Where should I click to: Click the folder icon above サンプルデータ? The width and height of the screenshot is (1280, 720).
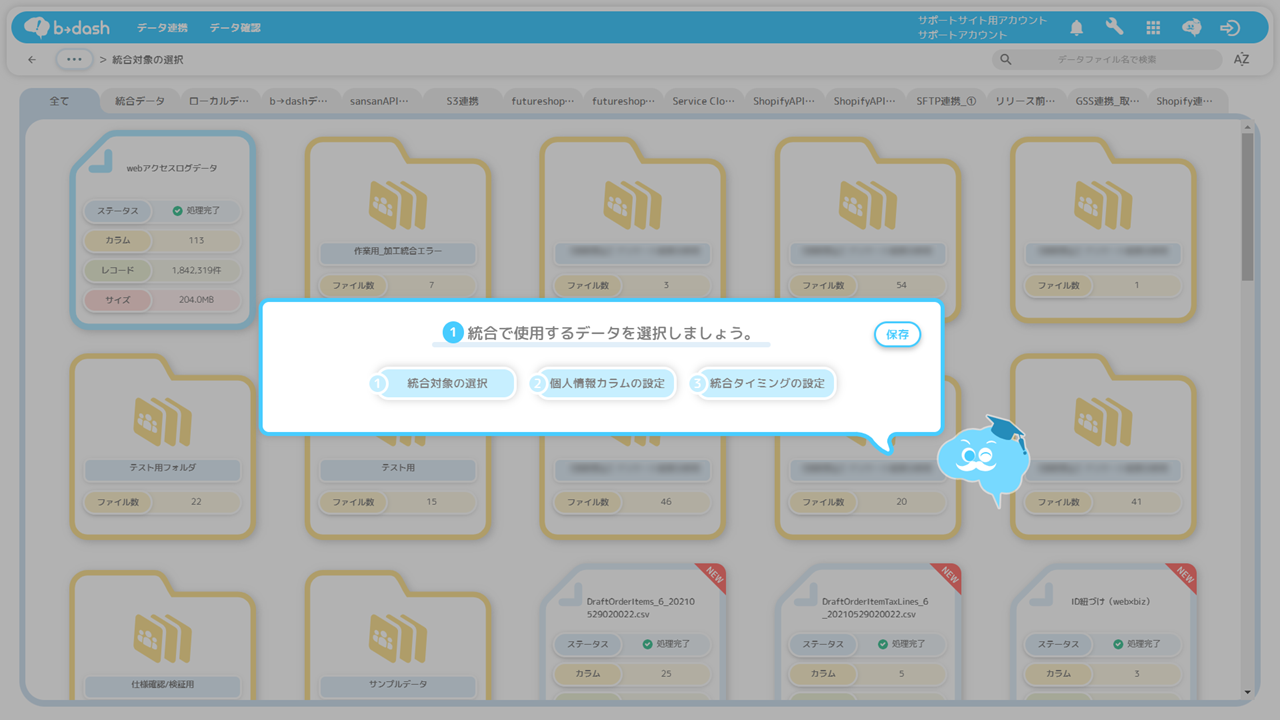(x=398, y=637)
